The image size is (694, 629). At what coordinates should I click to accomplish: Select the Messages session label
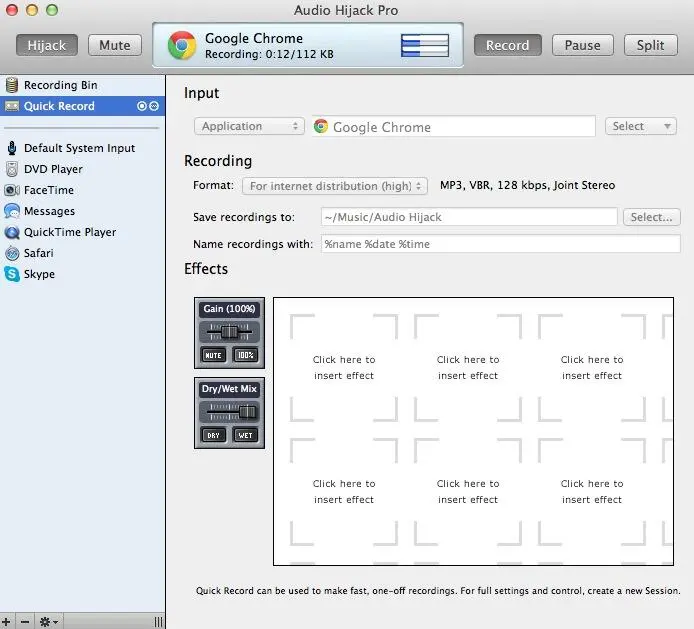[49, 211]
